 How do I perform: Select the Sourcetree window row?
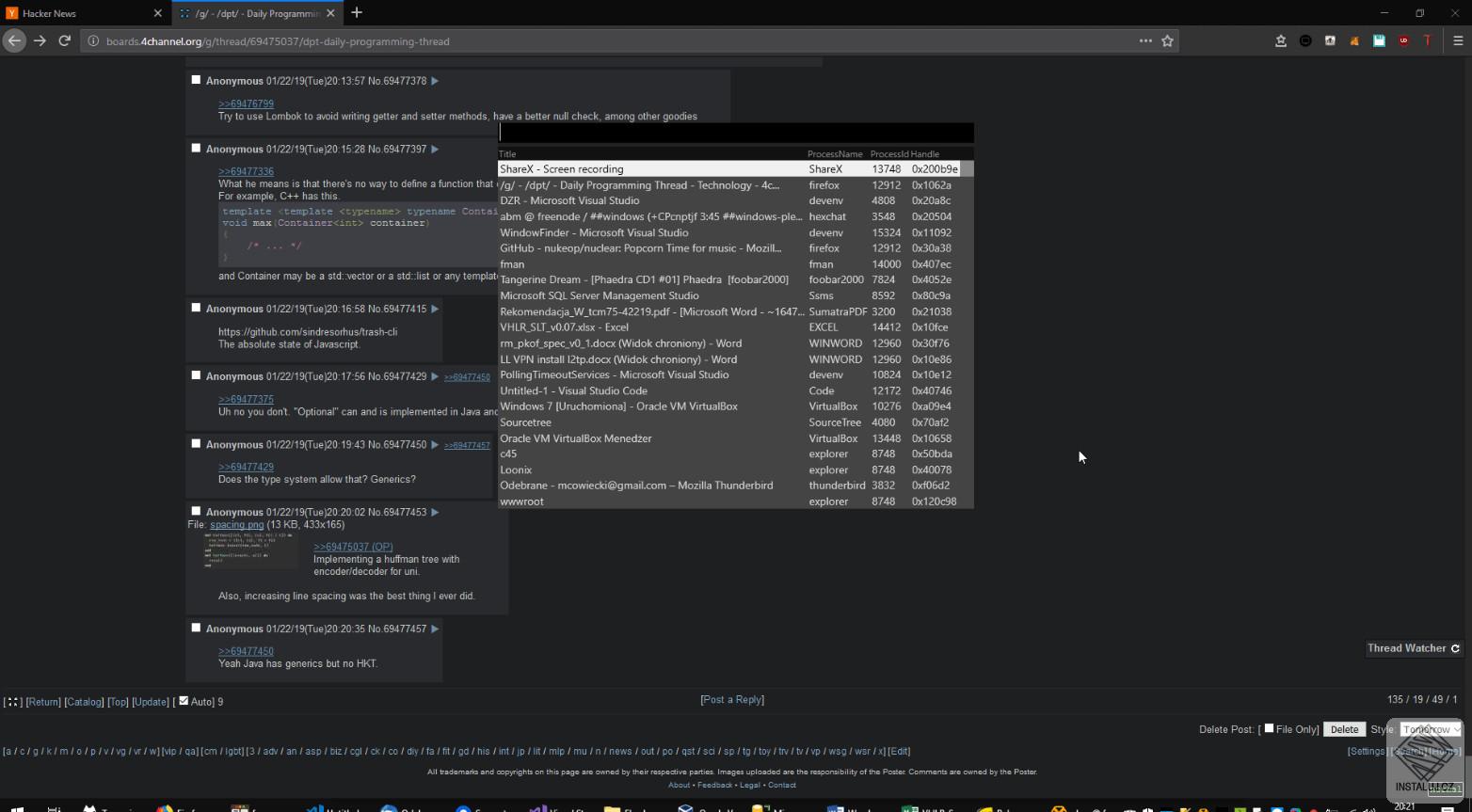click(x=735, y=422)
